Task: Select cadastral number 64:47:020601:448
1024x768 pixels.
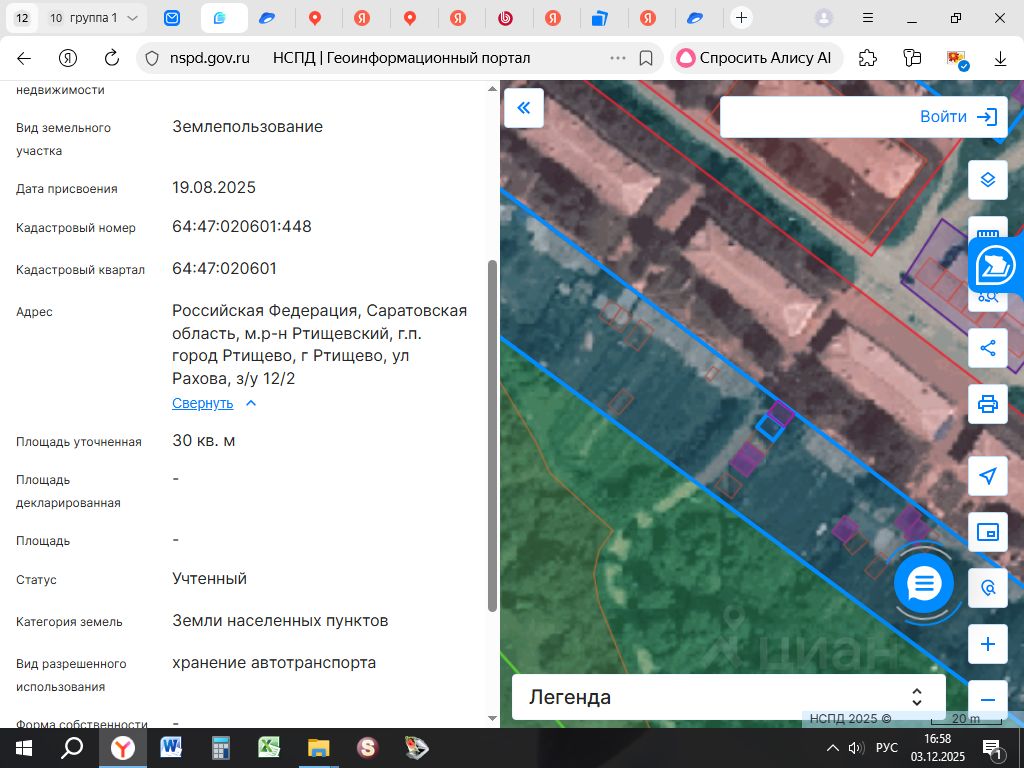Action: click(242, 227)
